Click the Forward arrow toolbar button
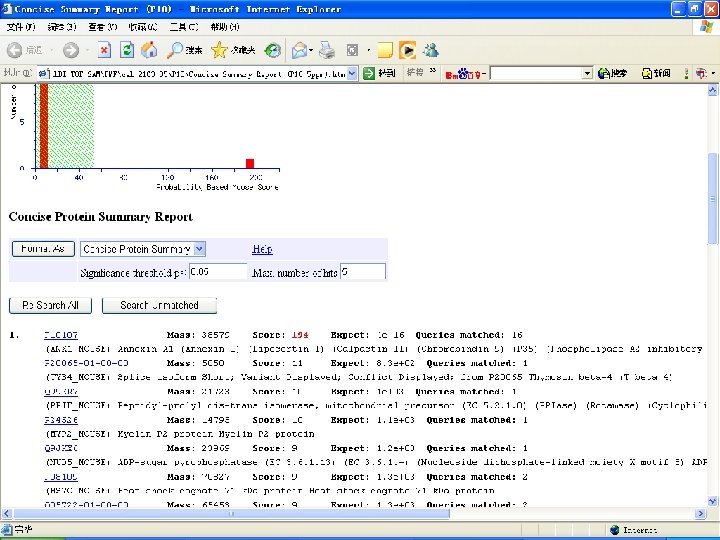 click(x=70, y=50)
